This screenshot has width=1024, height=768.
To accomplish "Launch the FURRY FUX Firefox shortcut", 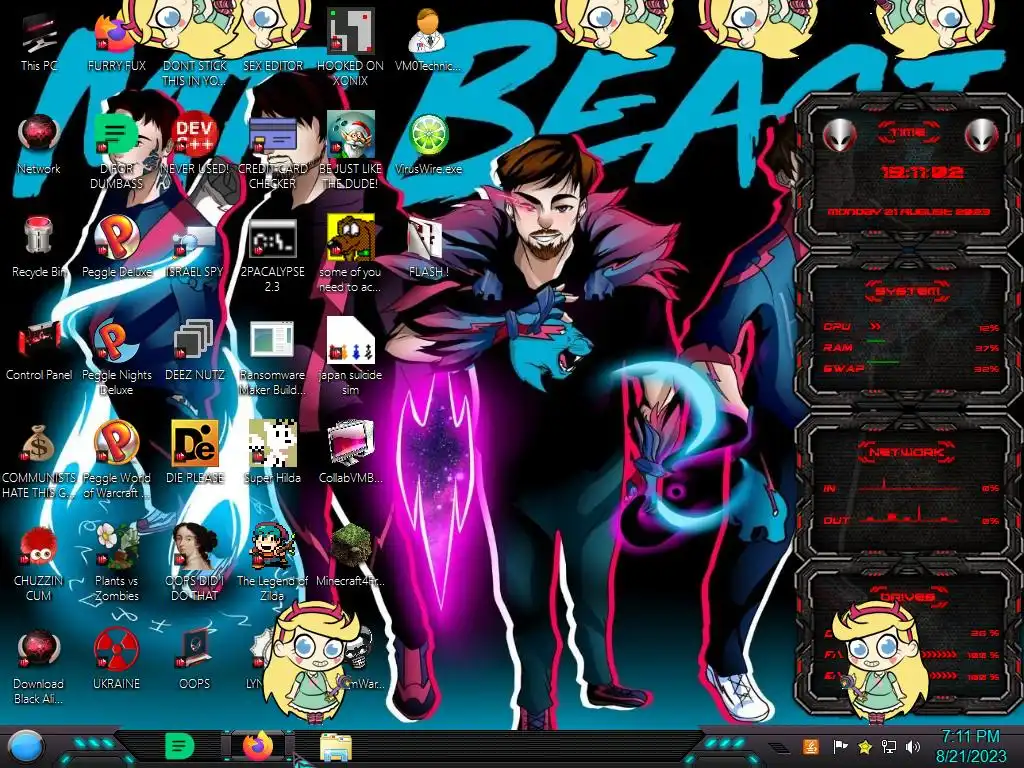I will pyautogui.click(x=116, y=43).
